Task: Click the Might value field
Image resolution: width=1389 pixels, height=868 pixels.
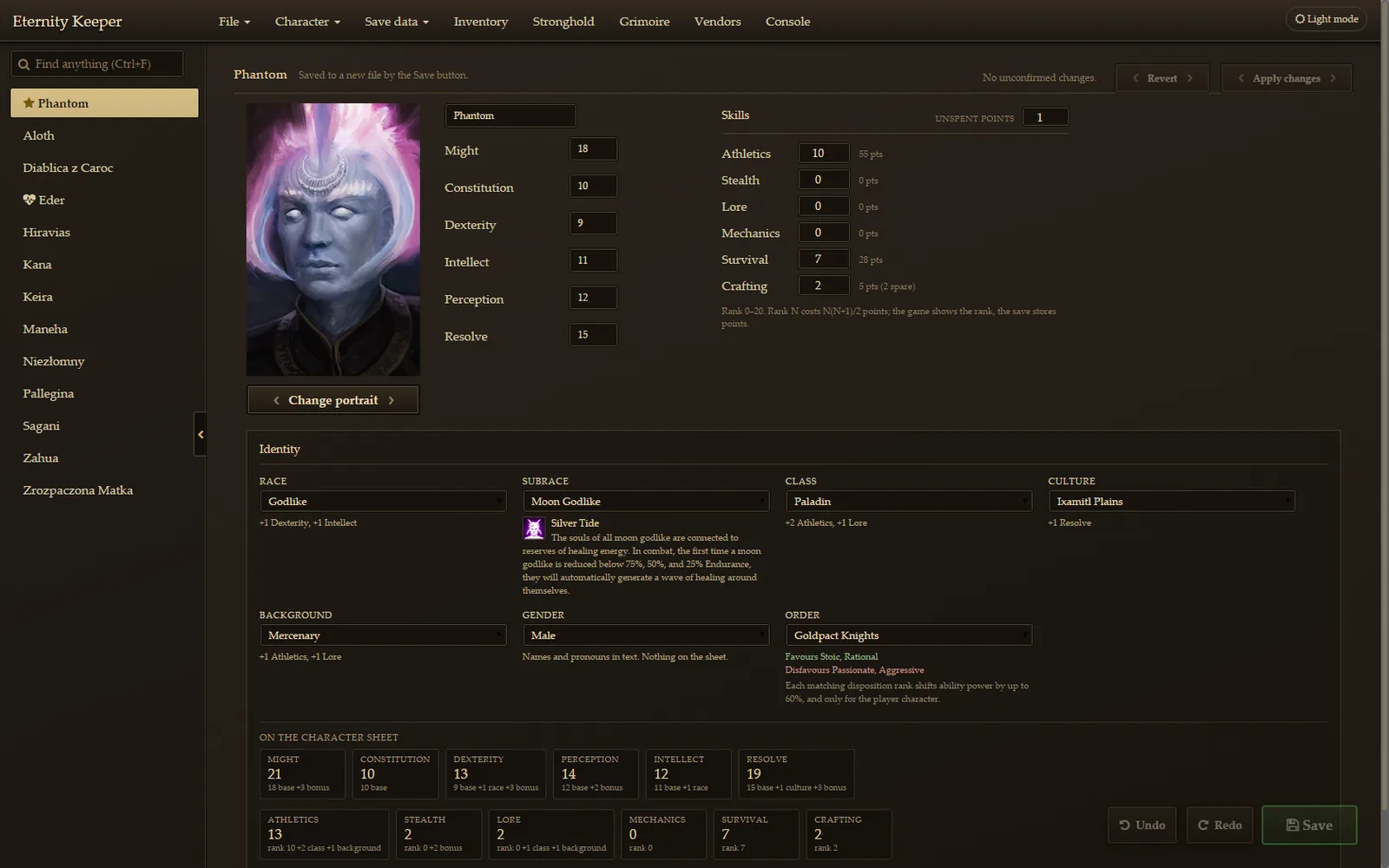Action: pos(593,149)
